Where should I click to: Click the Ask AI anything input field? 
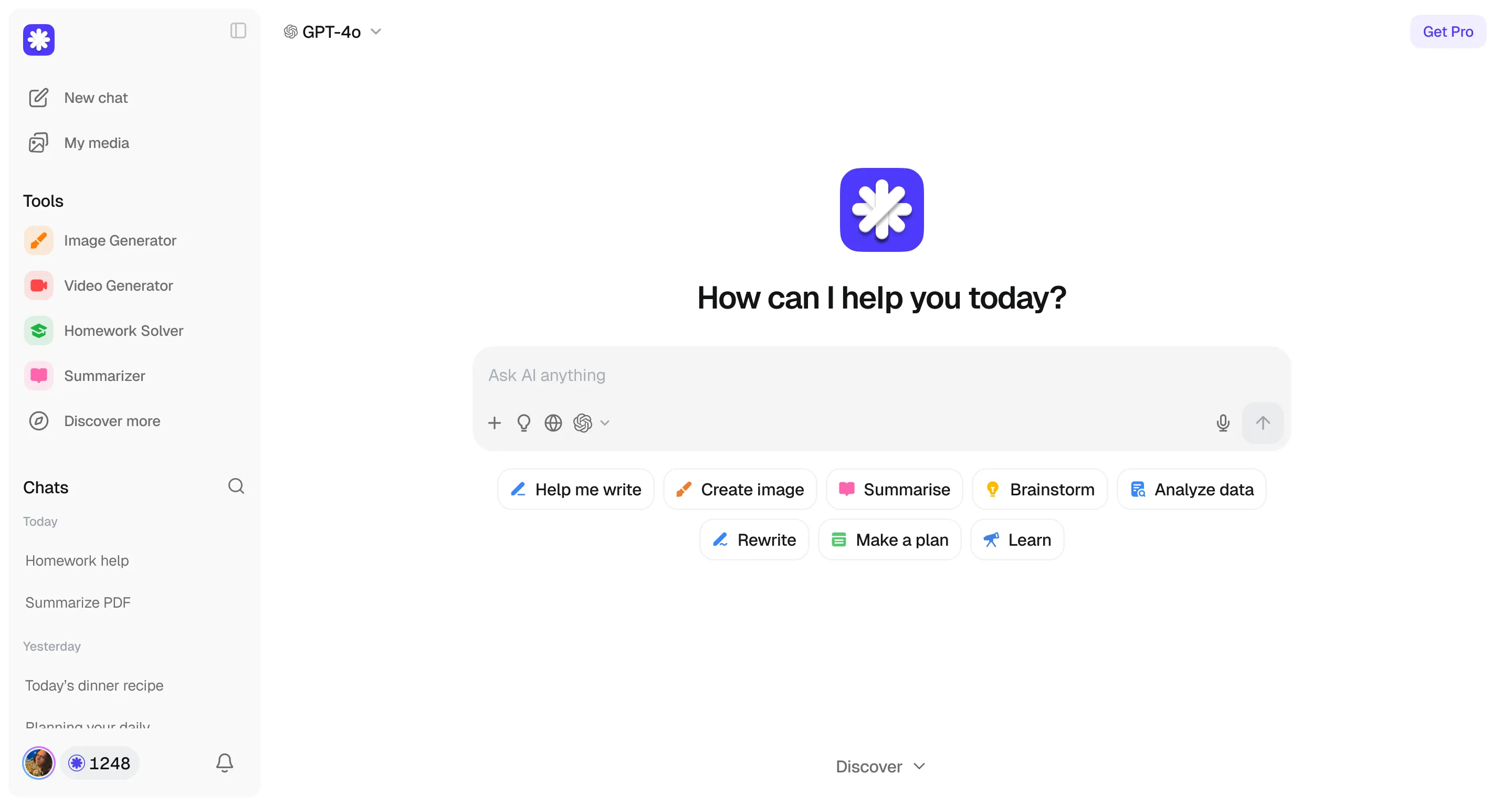(x=763, y=375)
